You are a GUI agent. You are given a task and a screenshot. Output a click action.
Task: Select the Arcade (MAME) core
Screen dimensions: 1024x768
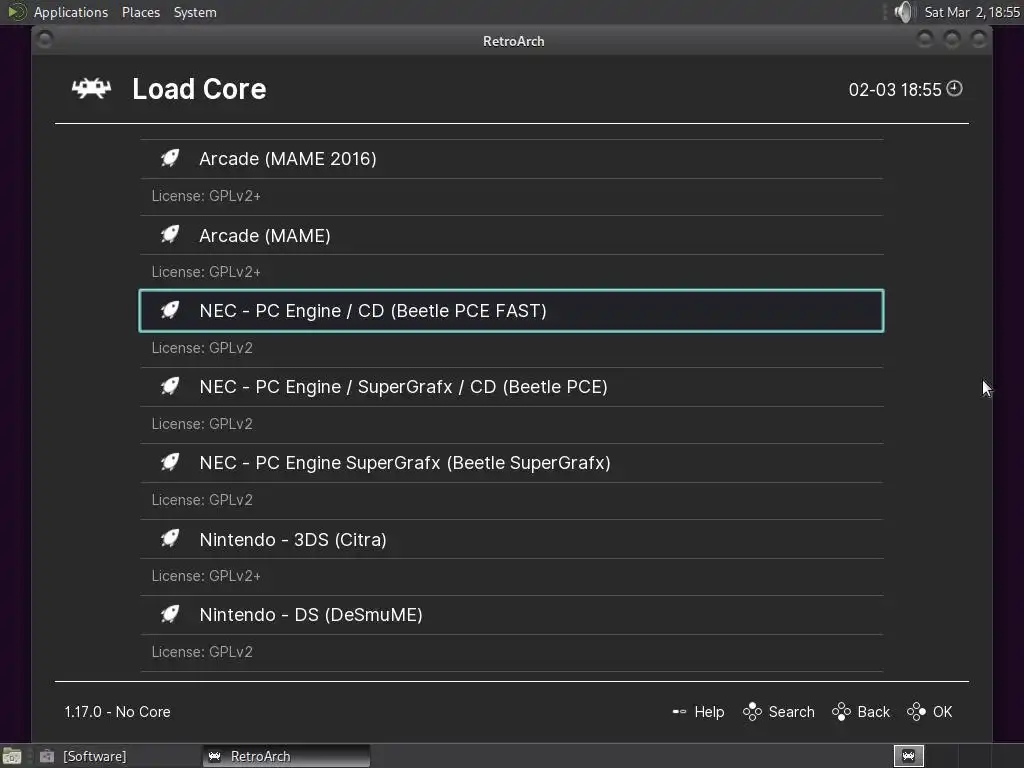pos(511,235)
